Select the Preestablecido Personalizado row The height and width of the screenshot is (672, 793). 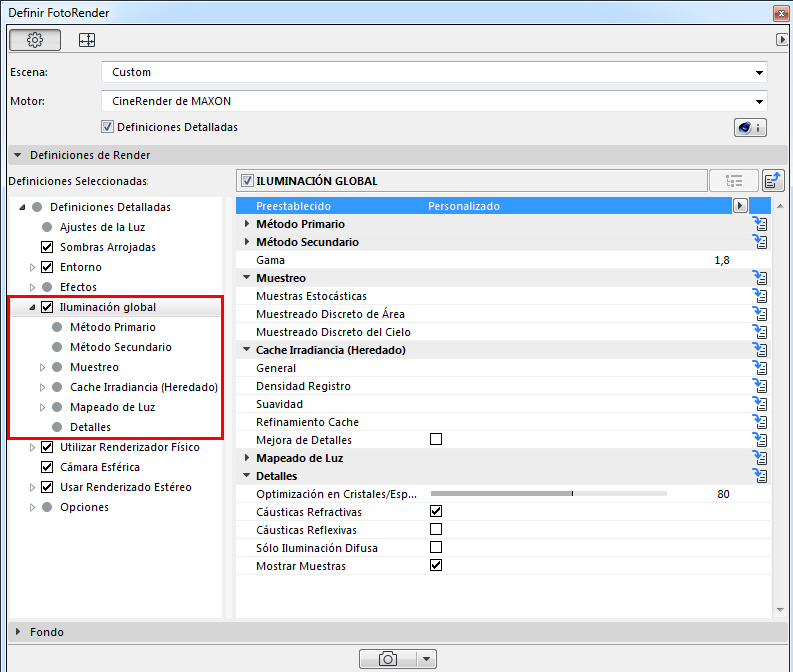tap(484, 206)
